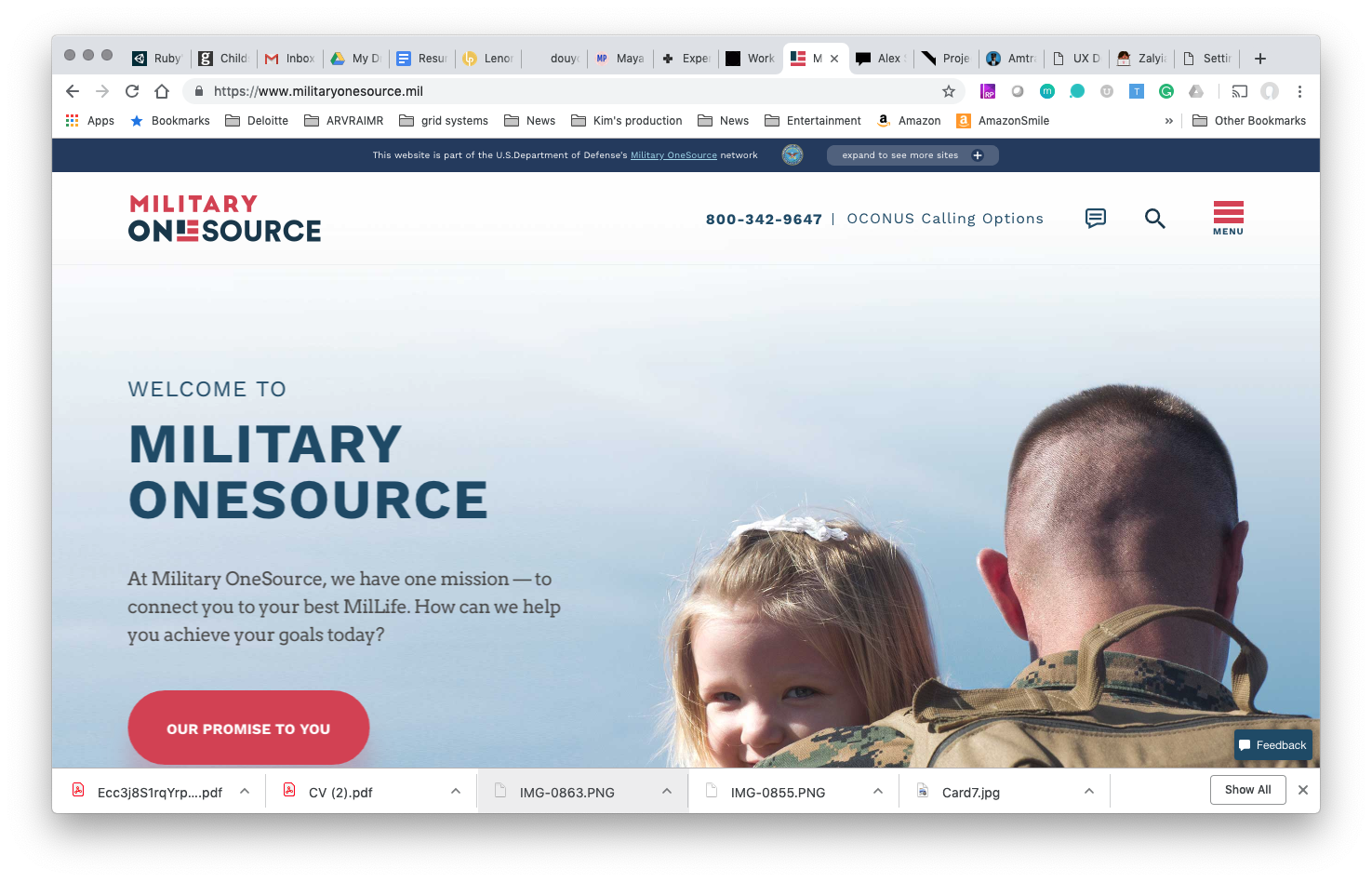Open OCONUS Calling Options link
Viewport: 1372px width, 882px height.
coord(945,219)
